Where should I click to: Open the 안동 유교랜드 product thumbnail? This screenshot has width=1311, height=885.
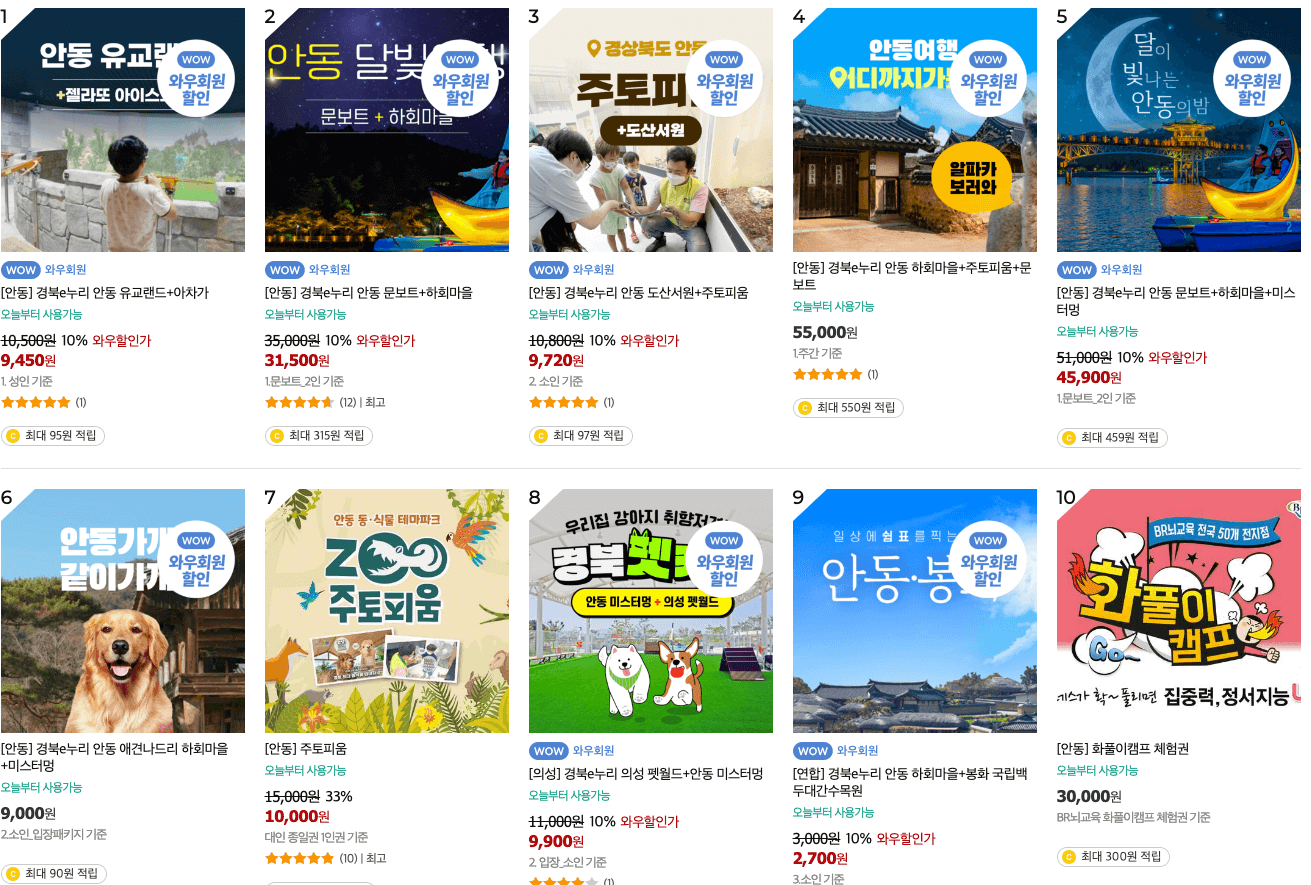[x=123, y=130]
